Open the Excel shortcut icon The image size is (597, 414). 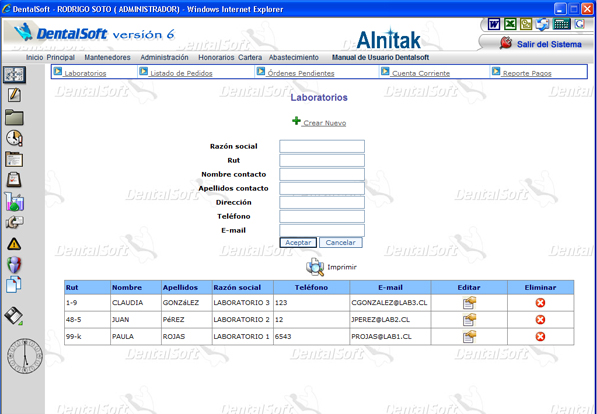click(x=510, y=24)
